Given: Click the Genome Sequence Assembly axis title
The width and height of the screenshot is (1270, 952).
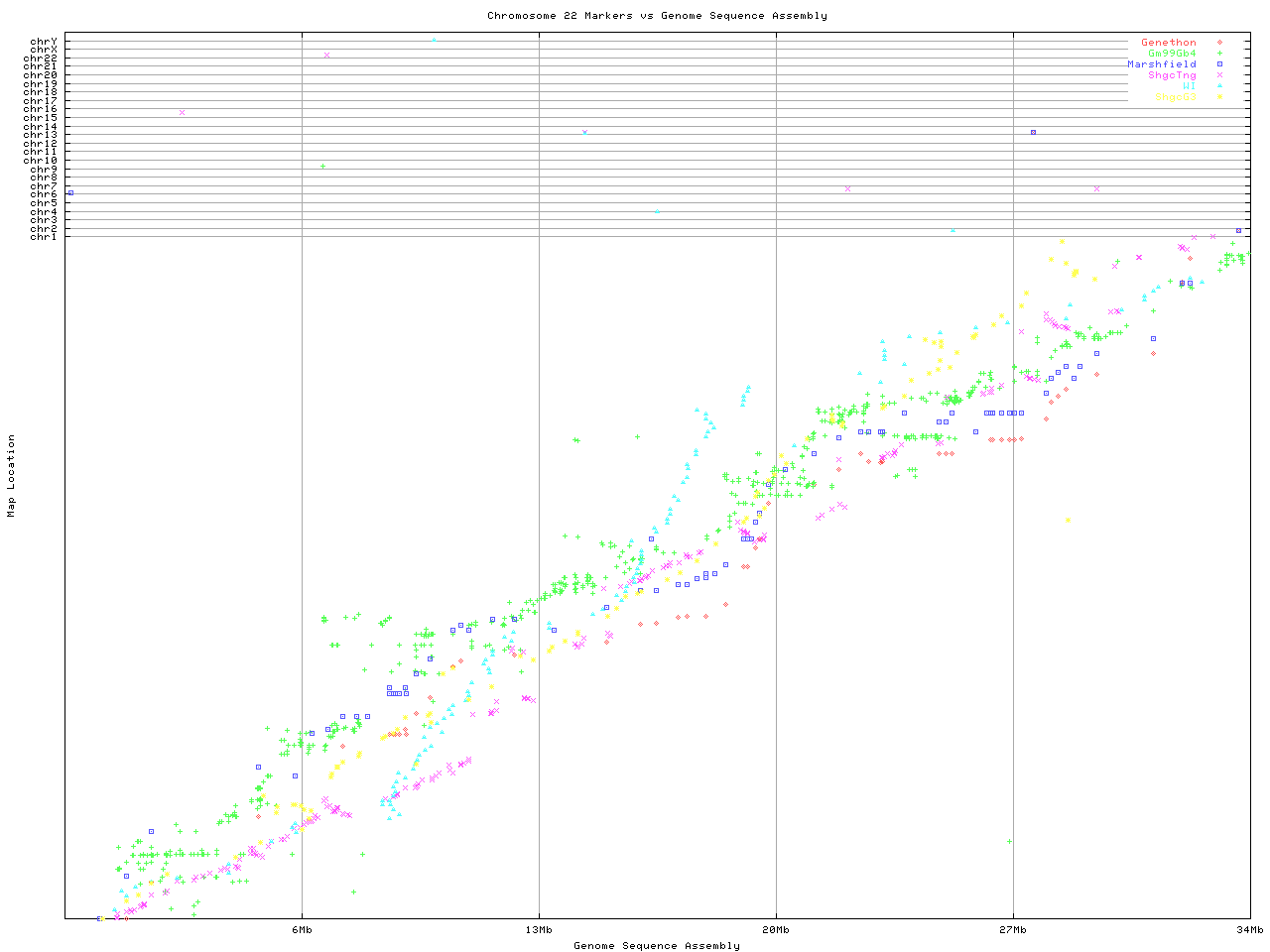Looking at the screenshot, I should pyautogui.click(x=657, y=946).
